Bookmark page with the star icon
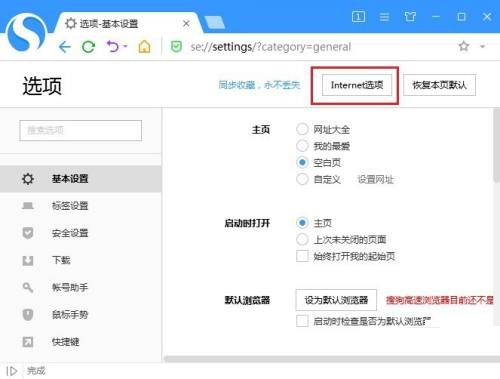 464,46
